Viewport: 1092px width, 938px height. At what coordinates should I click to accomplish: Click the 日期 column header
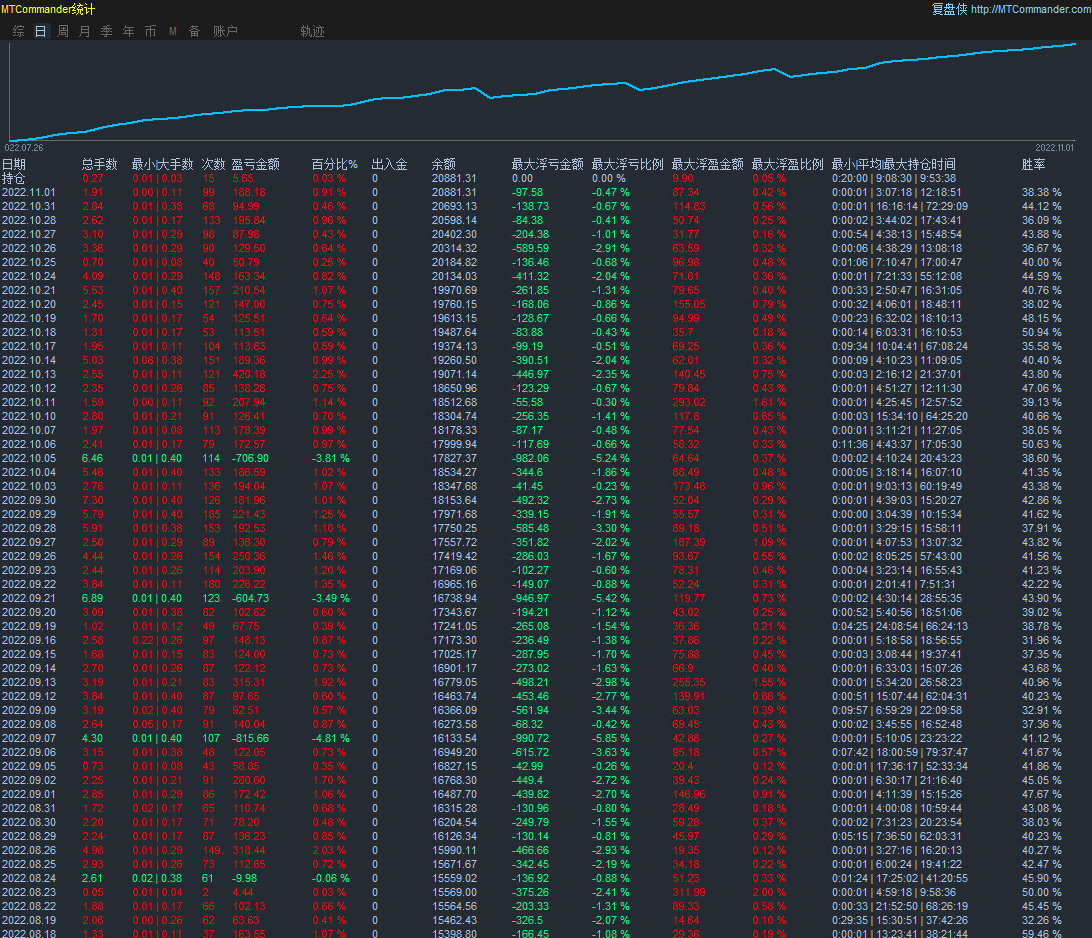pyautogui.click(x=14, y=164)
